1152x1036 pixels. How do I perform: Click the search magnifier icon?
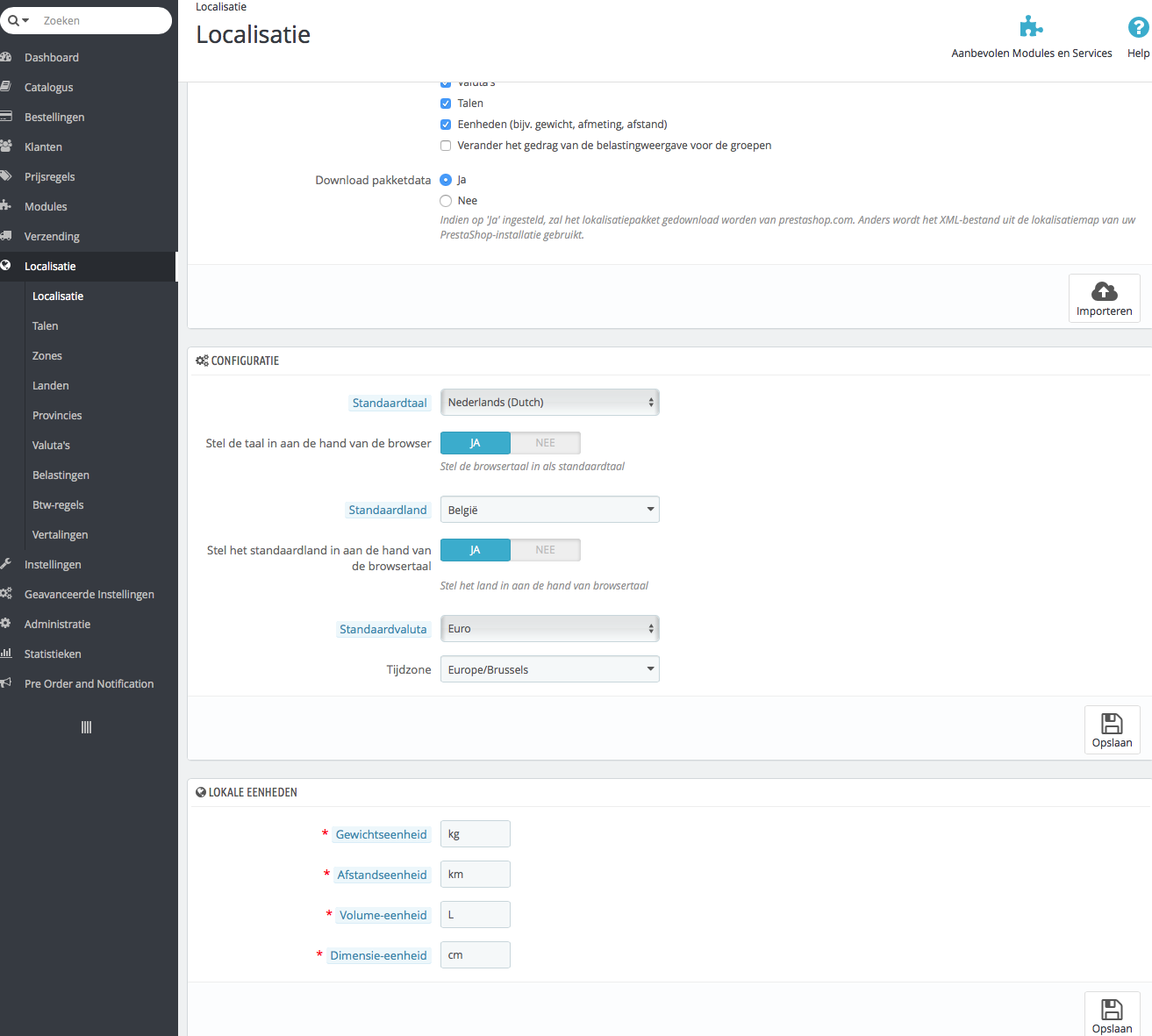[13, 20]
